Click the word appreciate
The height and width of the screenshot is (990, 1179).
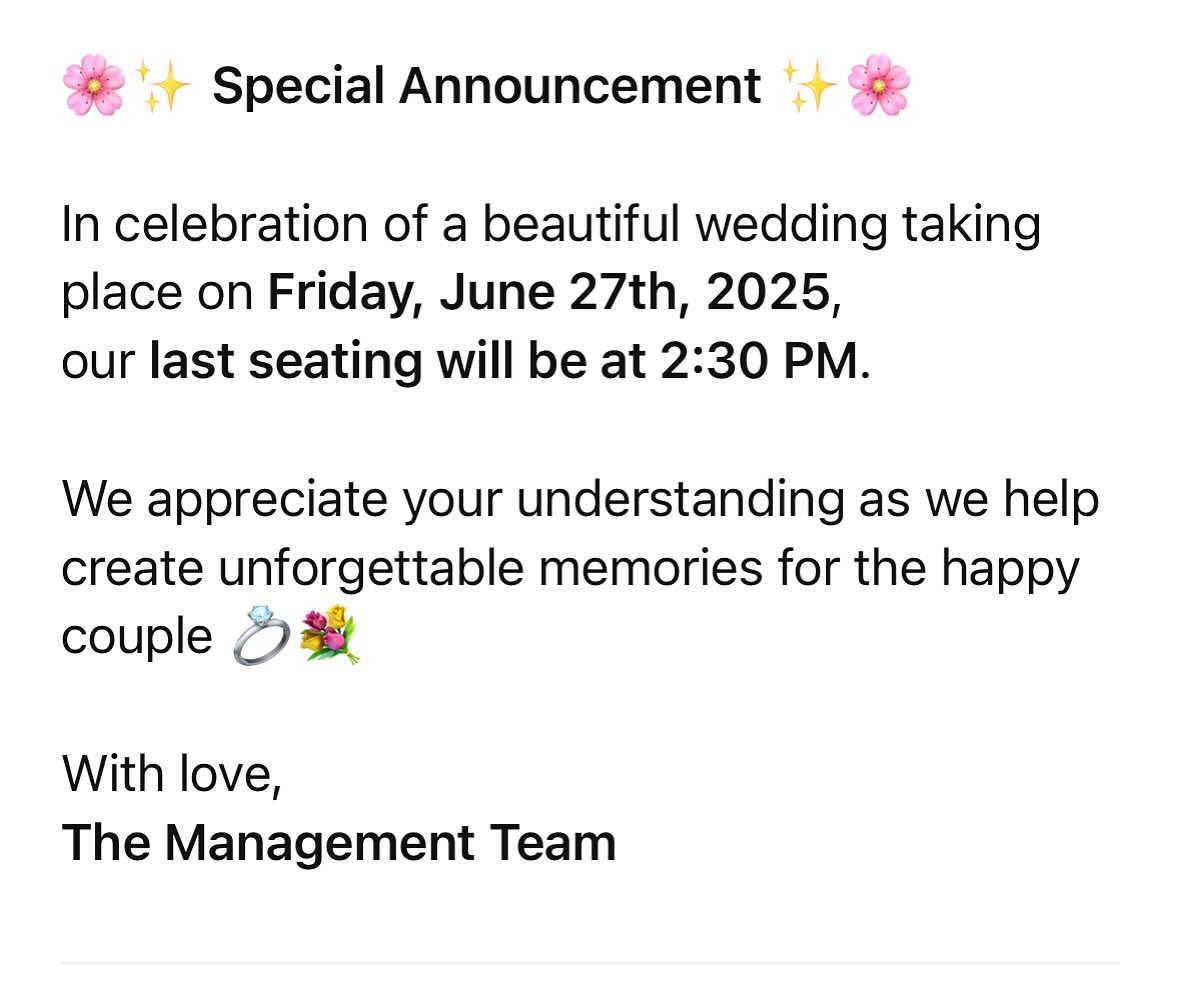pos(267,500)
